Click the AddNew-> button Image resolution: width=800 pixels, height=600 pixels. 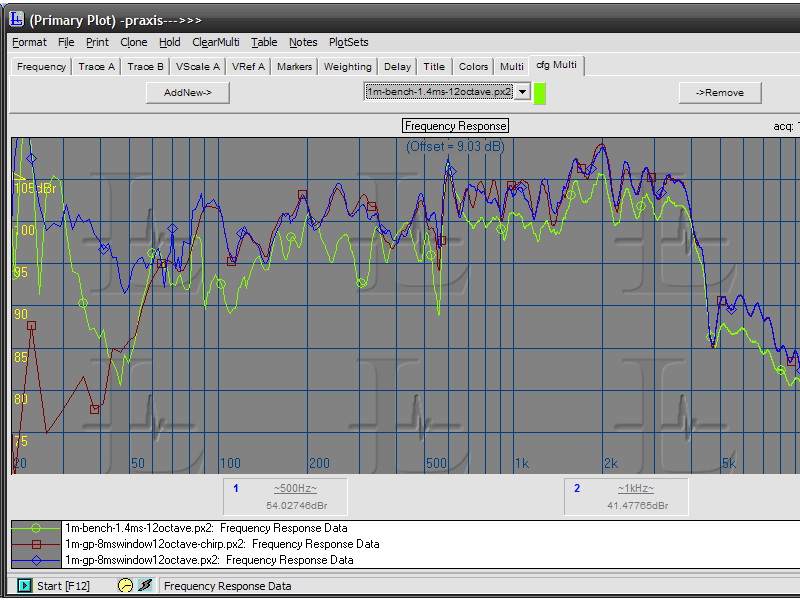pyautogui.click(x=188, y=93)
